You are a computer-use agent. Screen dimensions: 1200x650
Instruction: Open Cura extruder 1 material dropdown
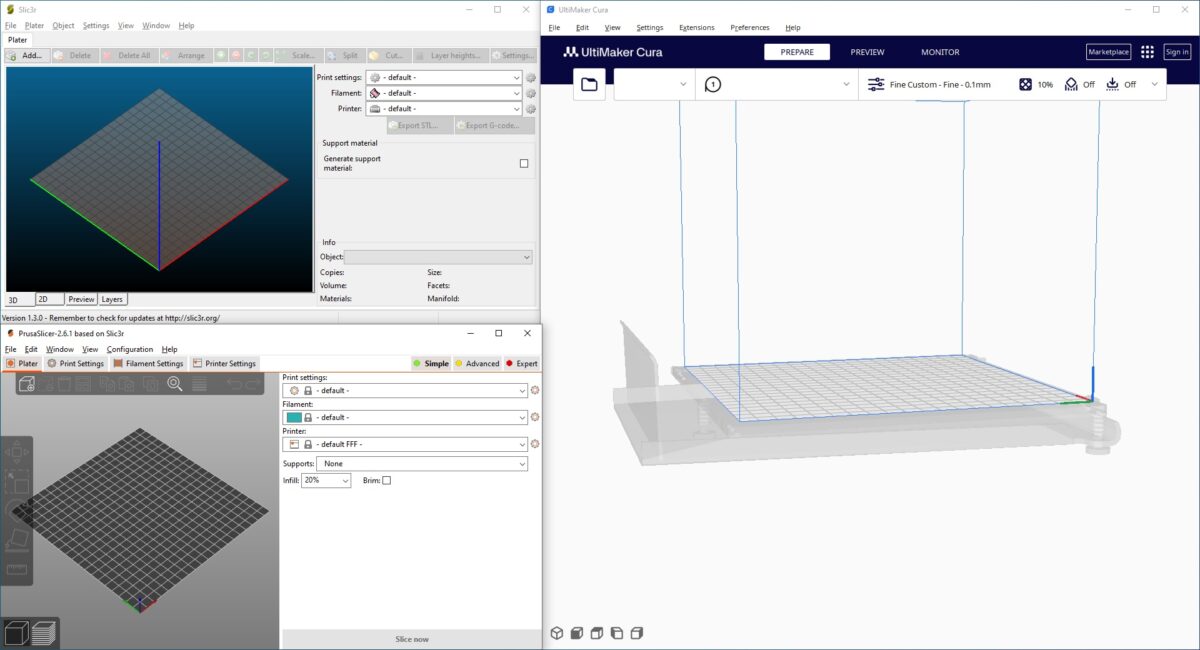coord(777,85)
